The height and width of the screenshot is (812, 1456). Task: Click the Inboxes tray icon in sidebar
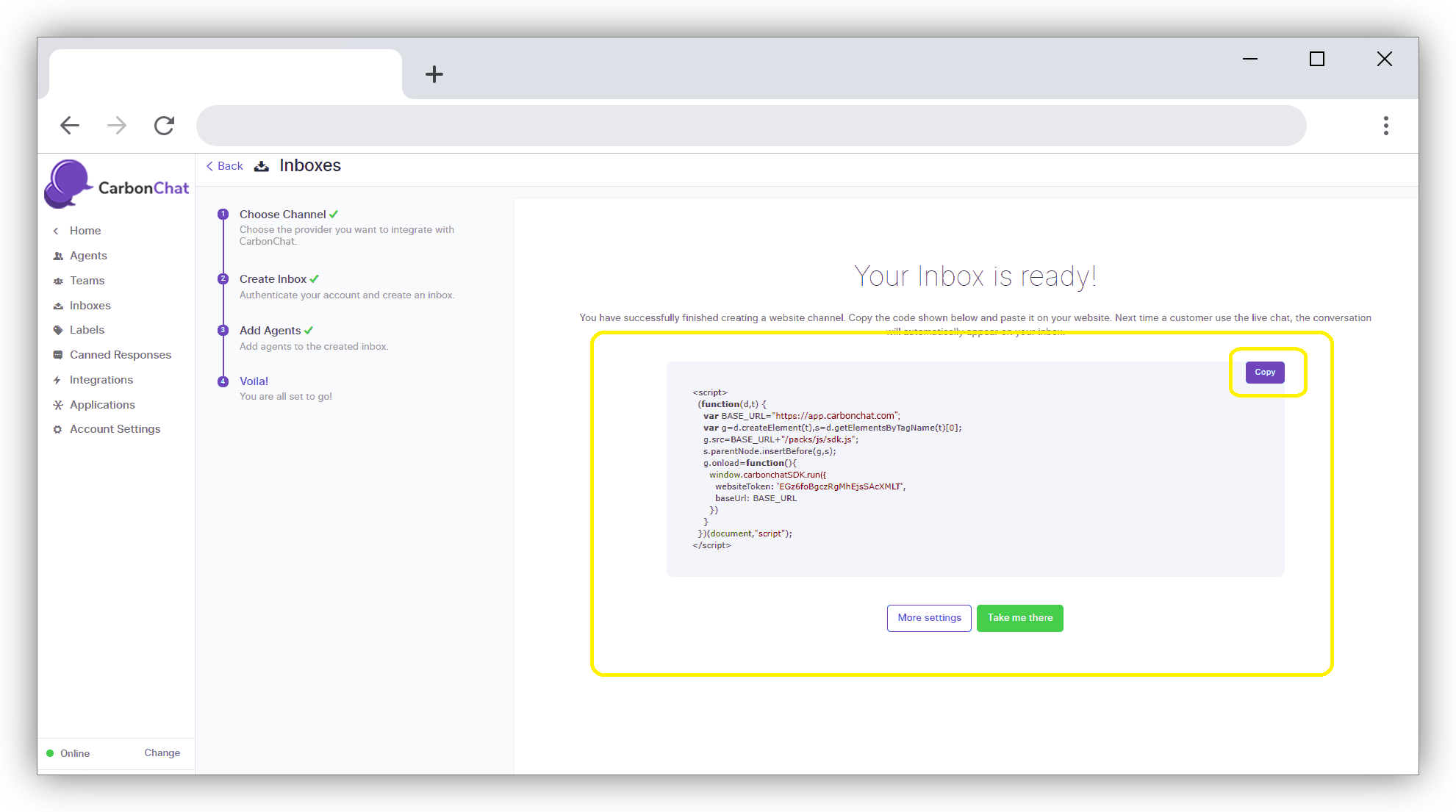(58, 306)
